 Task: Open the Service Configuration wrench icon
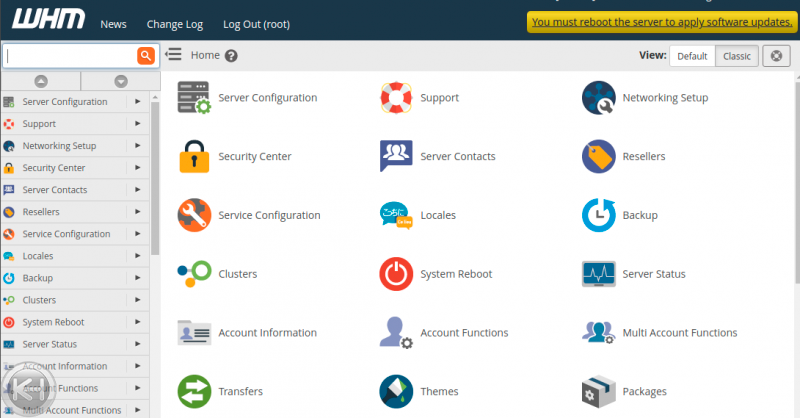point(194,215)
